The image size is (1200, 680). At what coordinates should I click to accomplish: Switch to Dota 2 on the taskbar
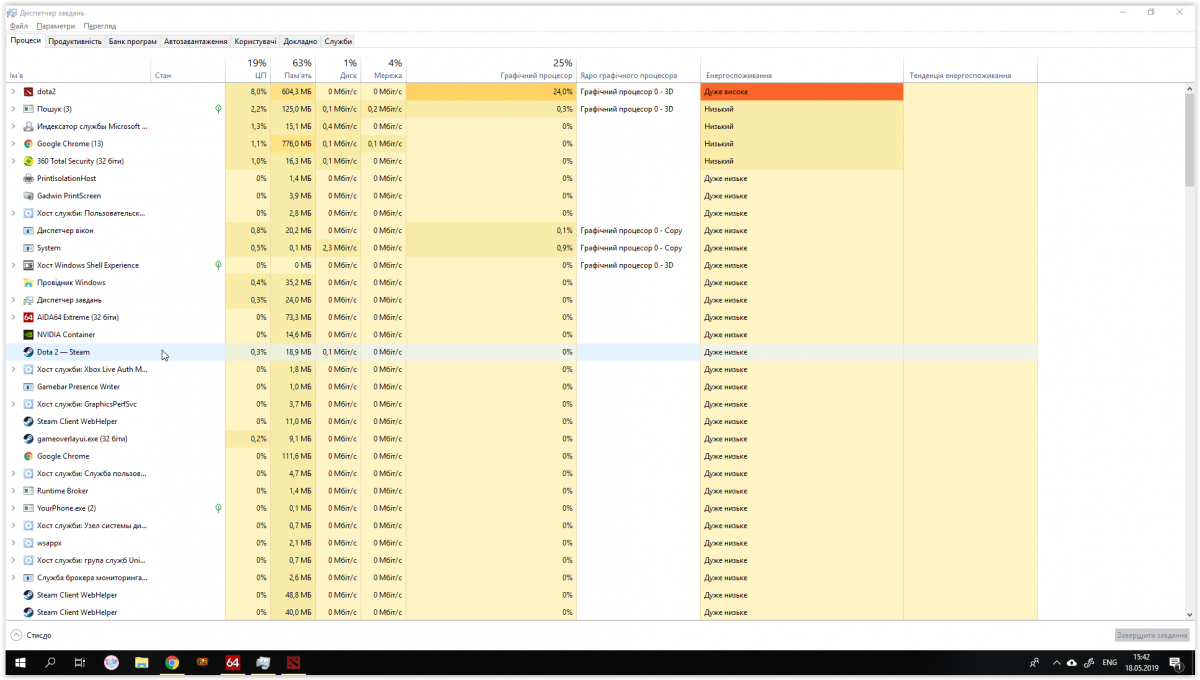click(x=293, y=662)
